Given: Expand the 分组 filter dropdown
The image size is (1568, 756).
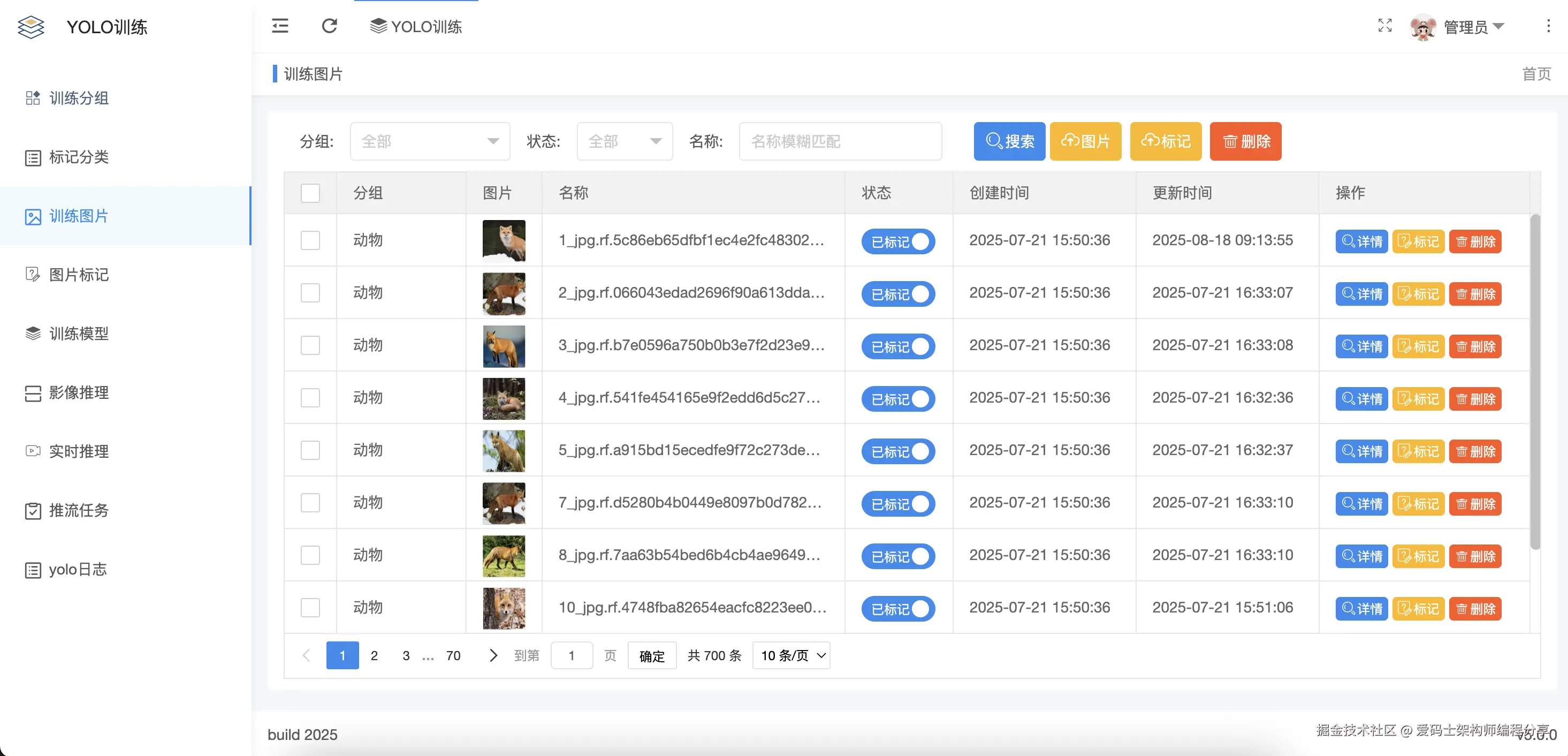Looking at the screenshot, I should [430, 141].
